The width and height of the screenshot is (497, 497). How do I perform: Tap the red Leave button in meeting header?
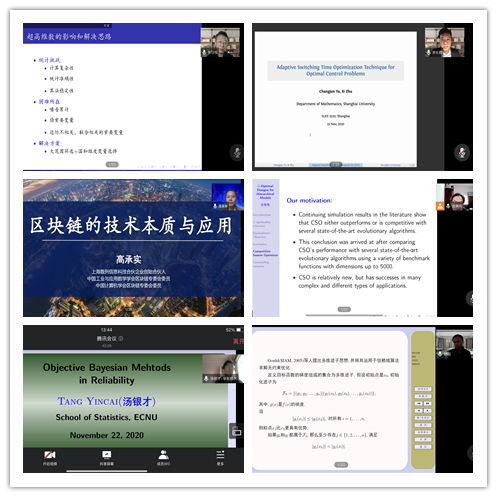coord(238,341)
